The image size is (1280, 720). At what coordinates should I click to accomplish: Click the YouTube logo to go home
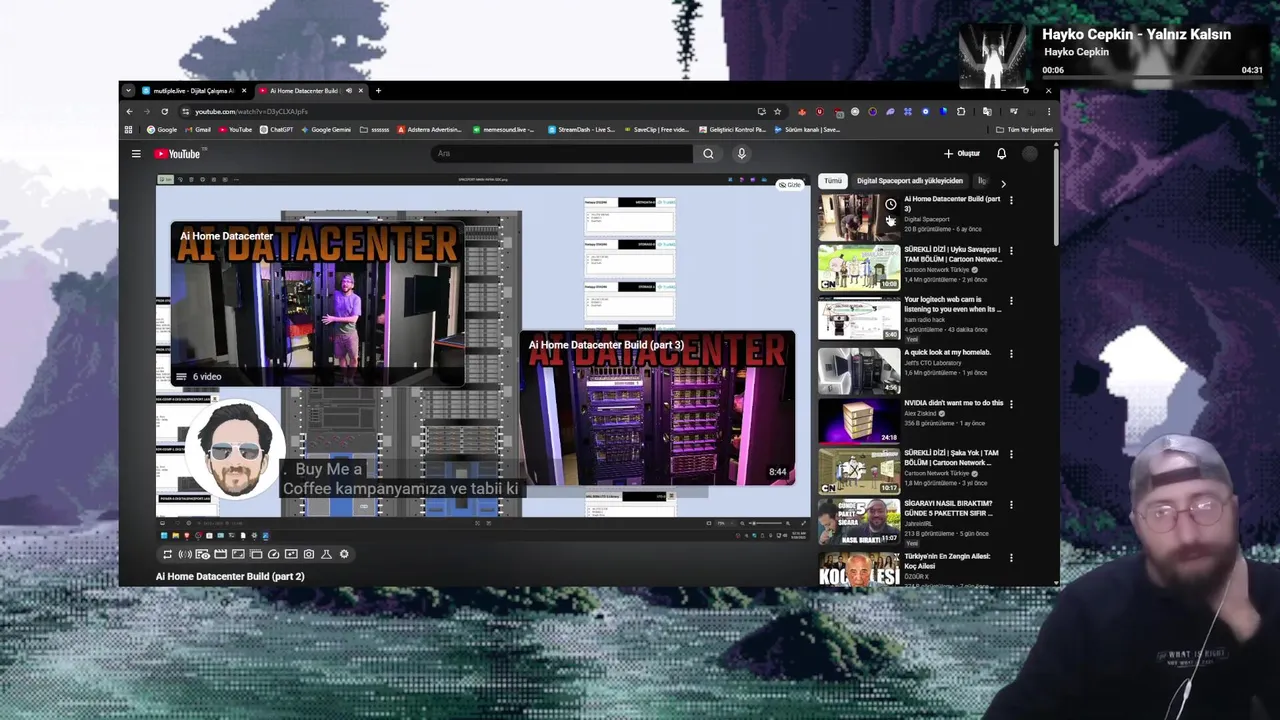tap(178, 154)
